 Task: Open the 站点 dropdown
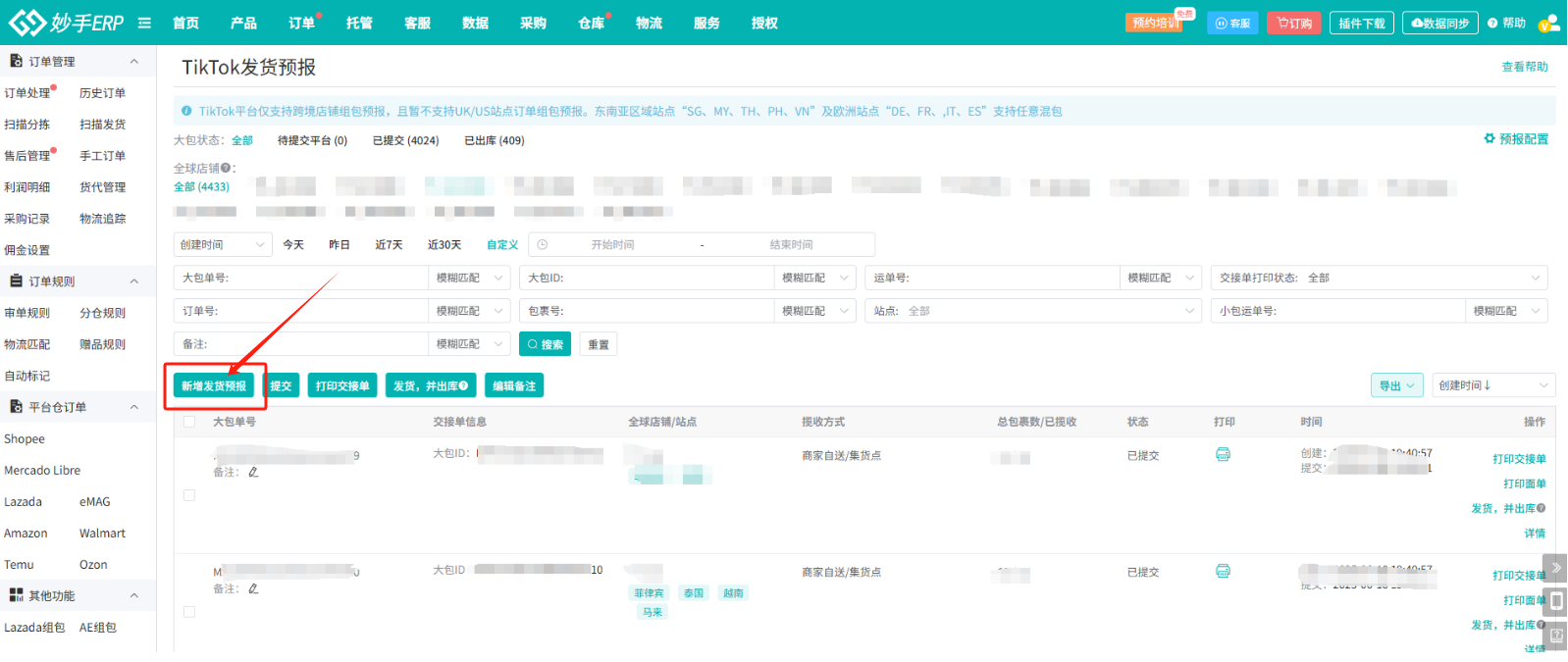click(x=1033, y=311)
